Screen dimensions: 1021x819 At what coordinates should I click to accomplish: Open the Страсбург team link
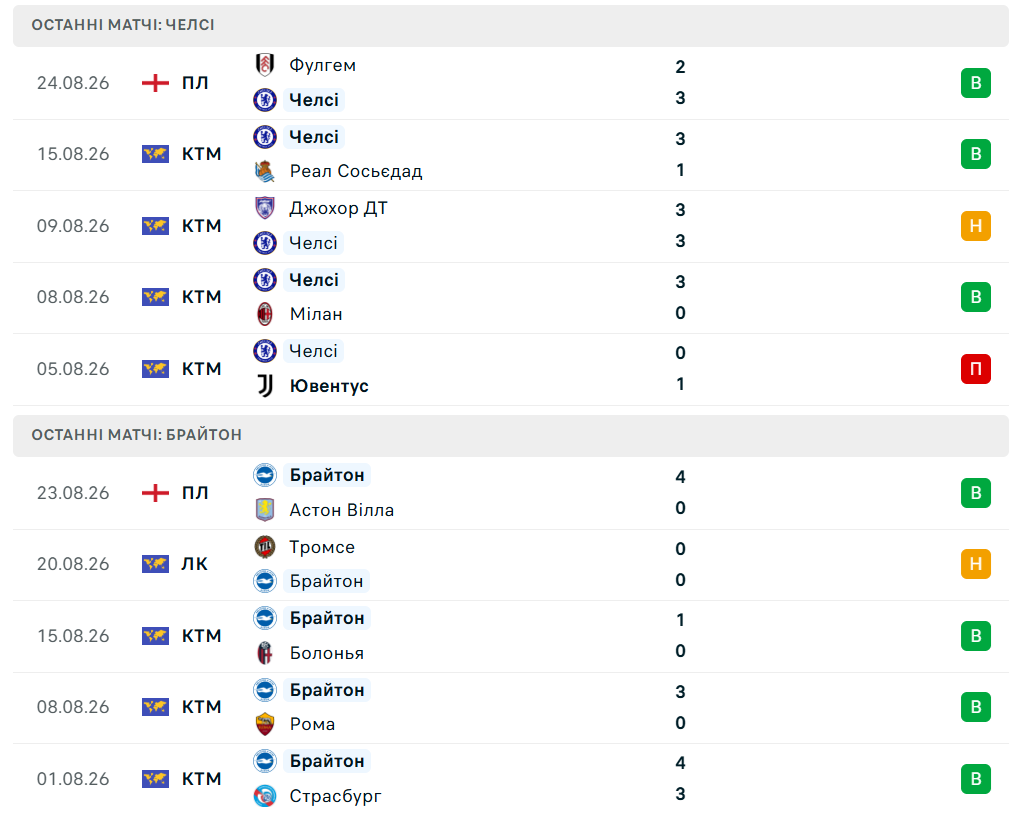pos(335,796)
